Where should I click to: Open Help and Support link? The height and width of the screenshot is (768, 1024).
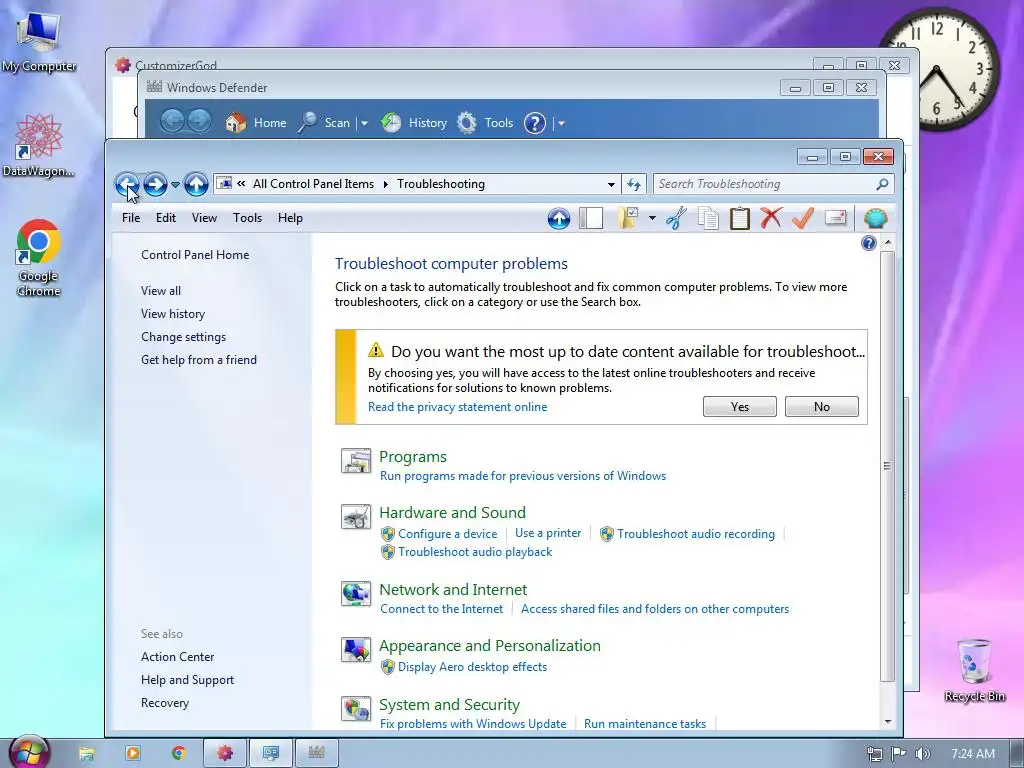point(187,680)
